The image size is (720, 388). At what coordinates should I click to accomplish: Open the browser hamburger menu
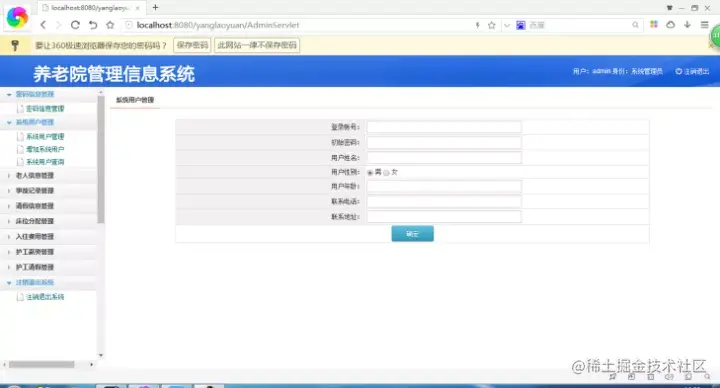pyautogui.click(x=704, y=25)
